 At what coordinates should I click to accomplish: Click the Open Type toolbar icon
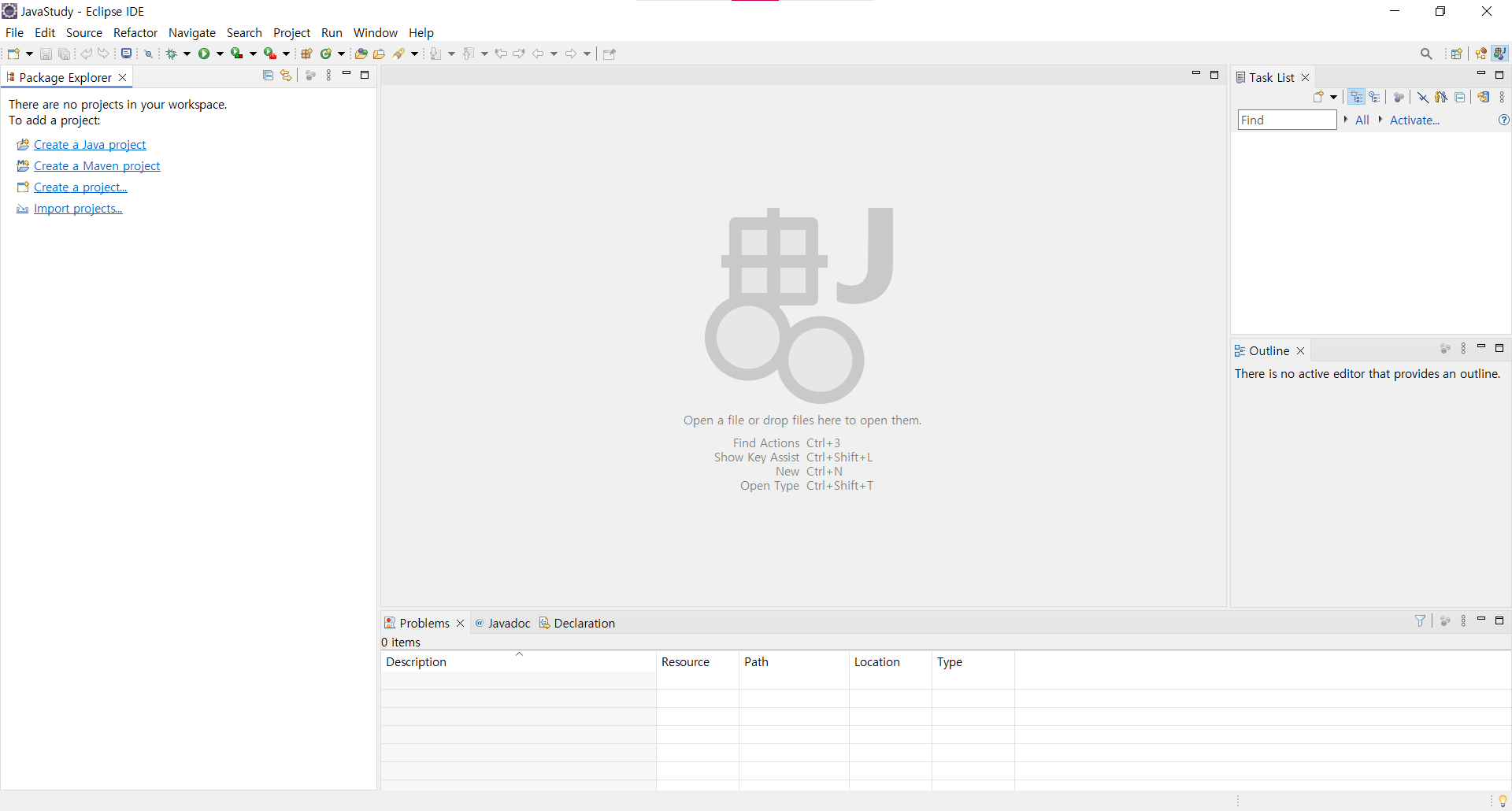361,54
